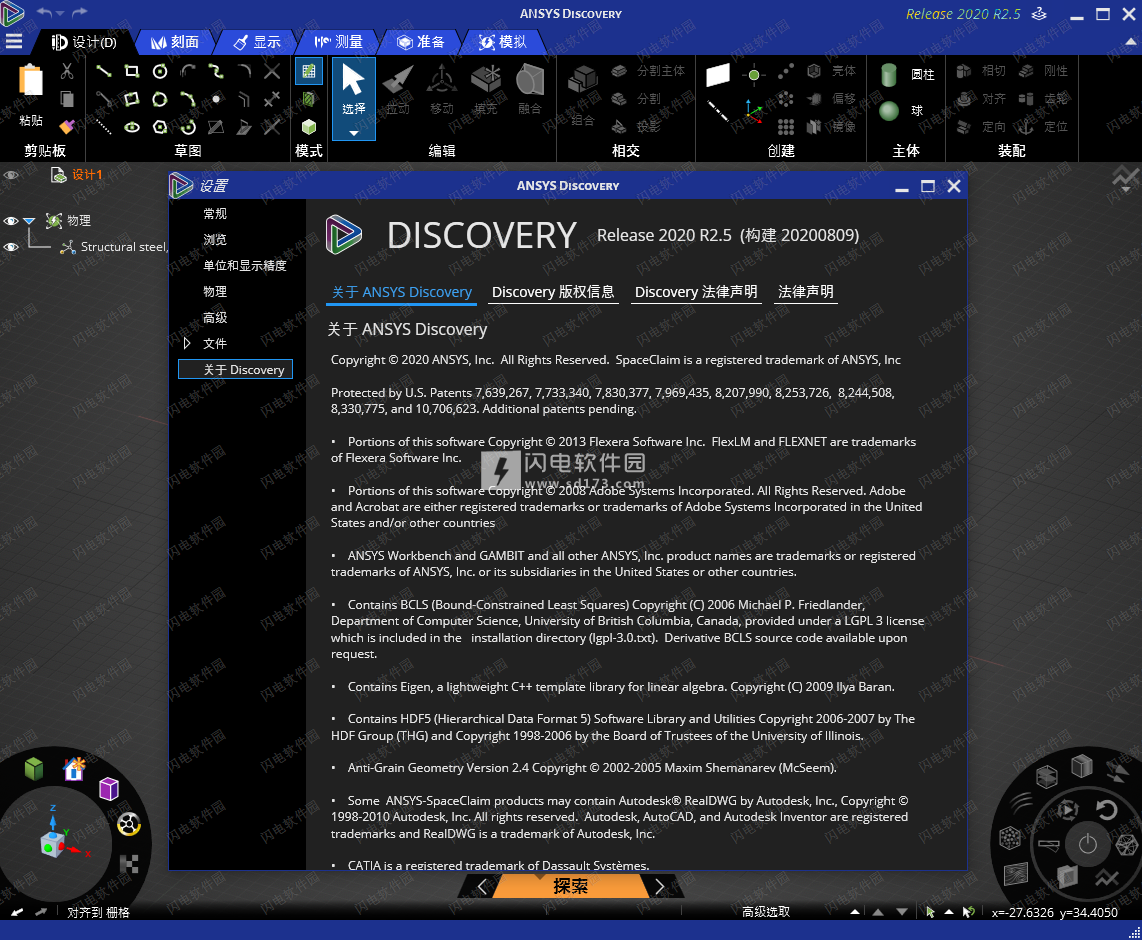This screenshot has height=940, width=1142.
Task: Switch to the 显示 ribbon tab
Action: click(257, 42)
